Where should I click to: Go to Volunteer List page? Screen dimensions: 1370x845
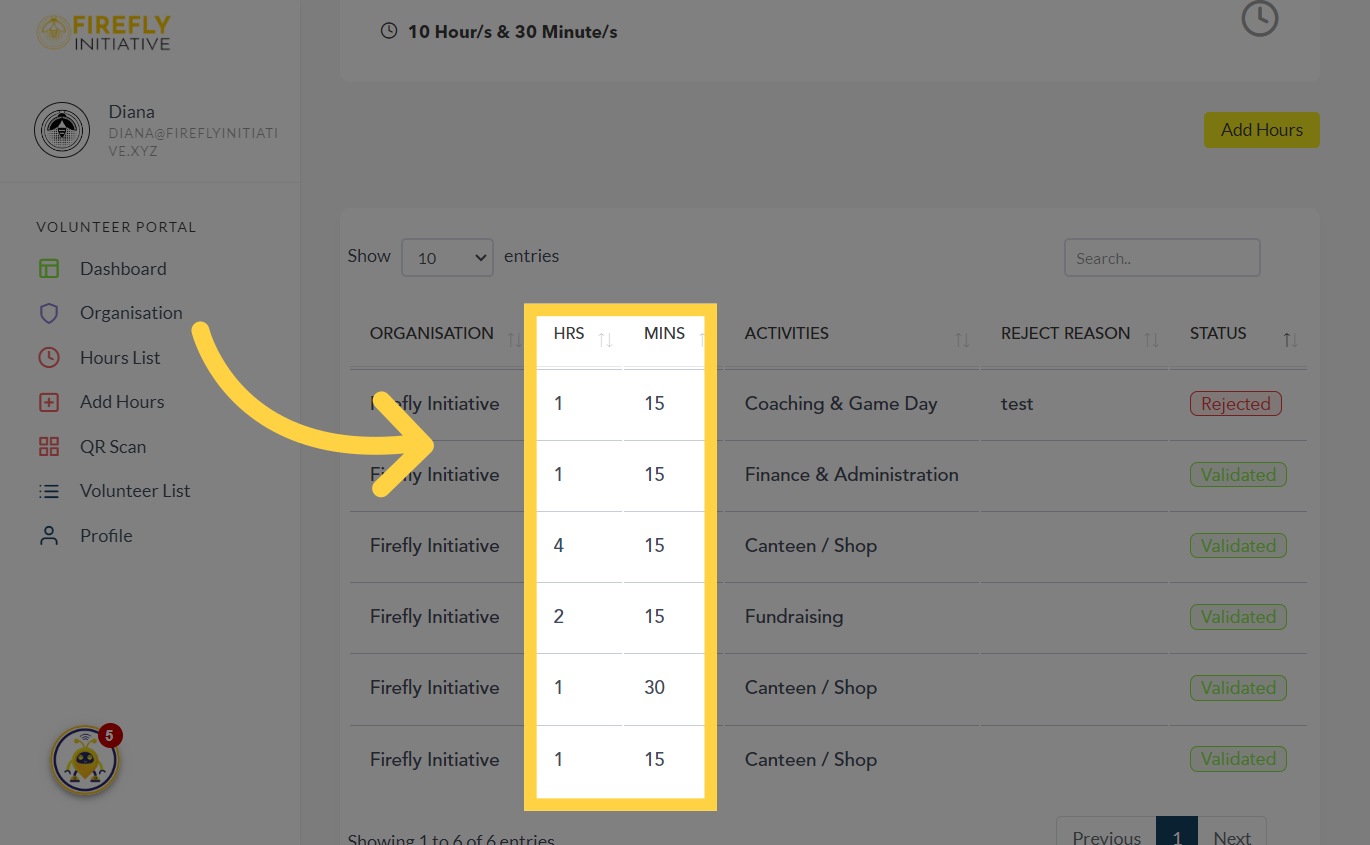[135, 491]
